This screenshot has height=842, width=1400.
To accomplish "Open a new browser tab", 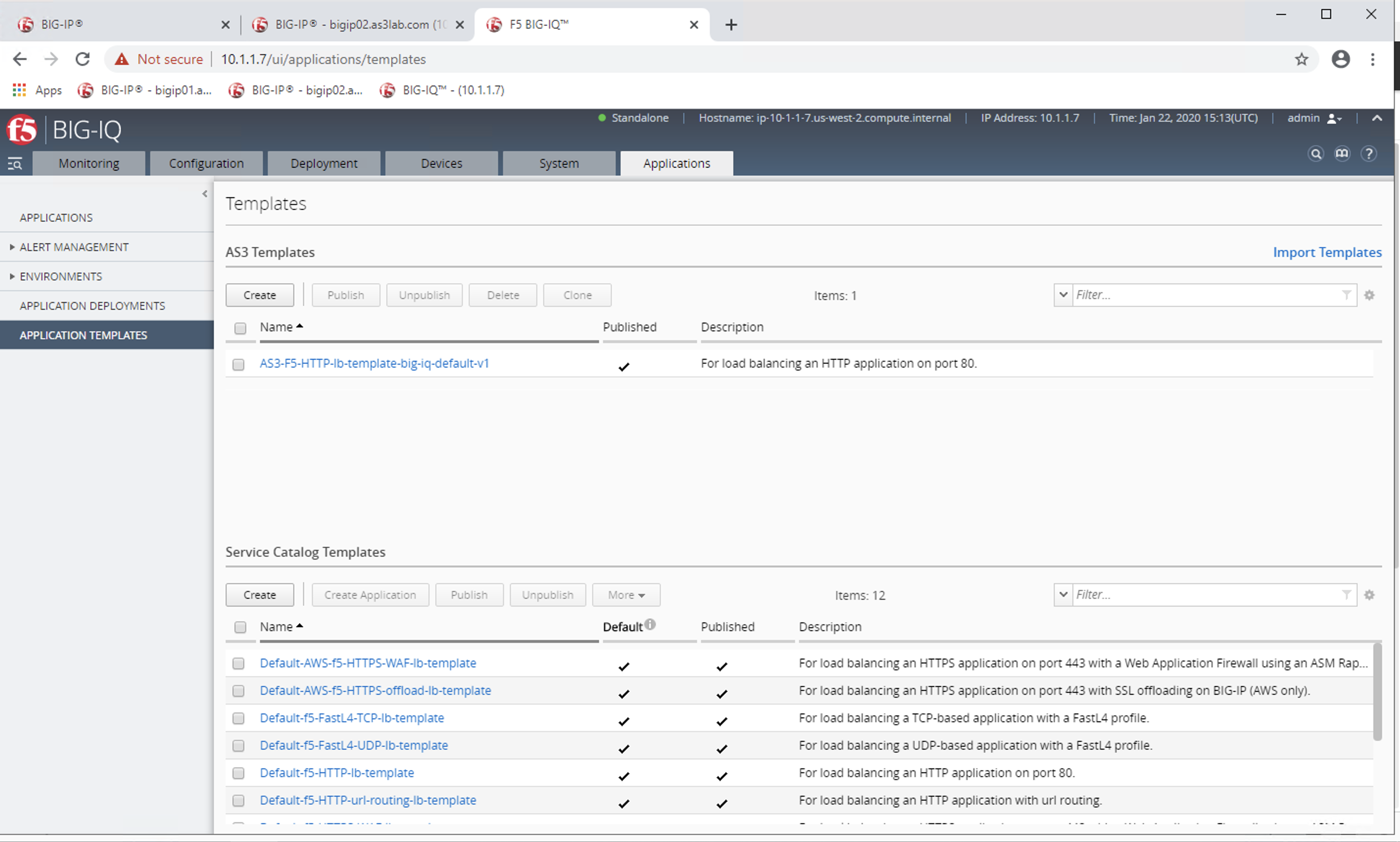I will click(x=731, y=25).
